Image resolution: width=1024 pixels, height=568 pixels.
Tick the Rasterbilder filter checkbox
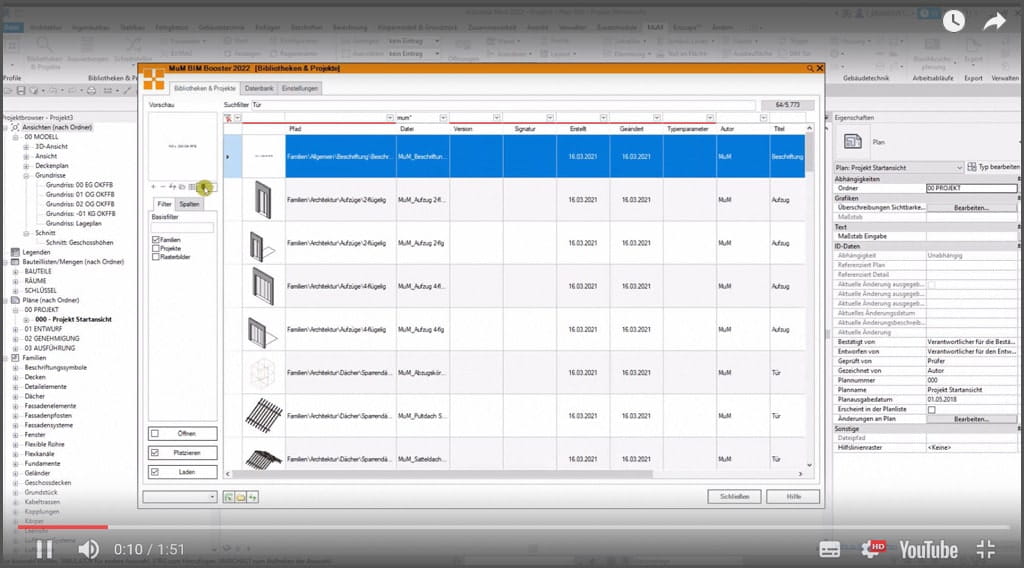click(x=156, y=257)
